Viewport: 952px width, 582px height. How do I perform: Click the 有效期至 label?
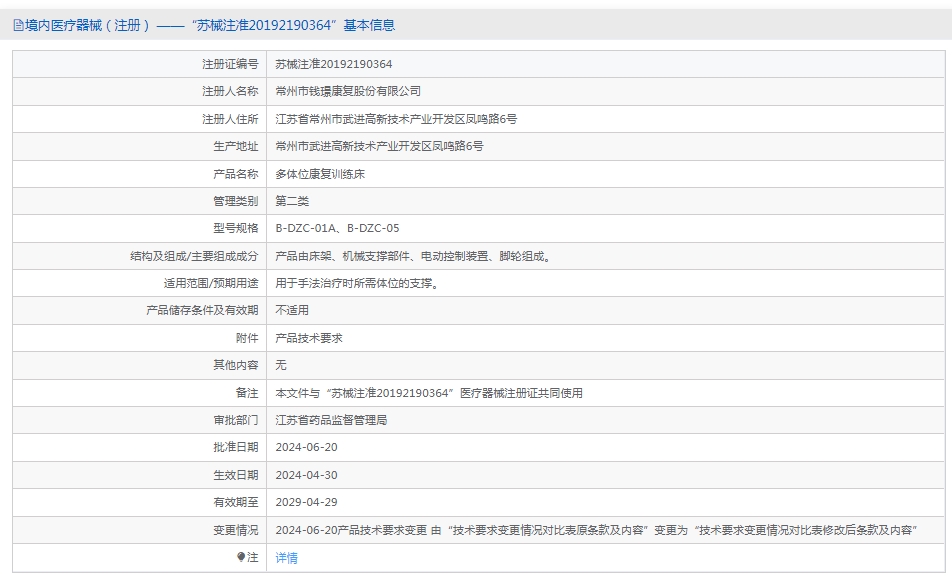point(236,502)
